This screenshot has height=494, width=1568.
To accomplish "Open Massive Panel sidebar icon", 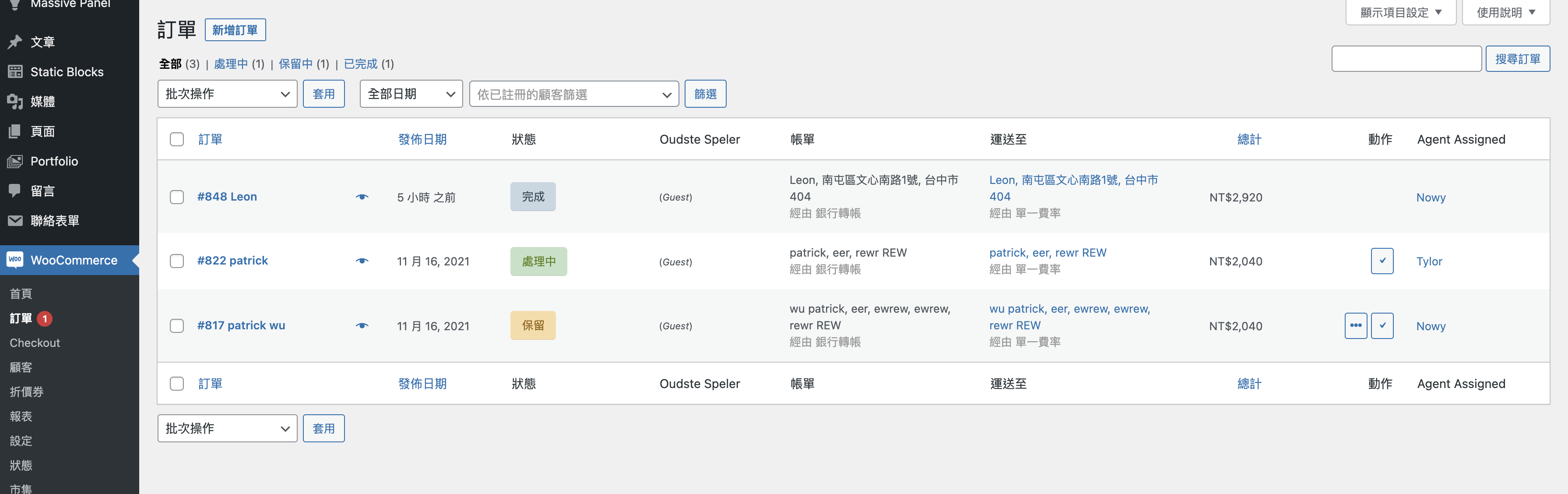I will pyautogui.click(x=15, y=4).
